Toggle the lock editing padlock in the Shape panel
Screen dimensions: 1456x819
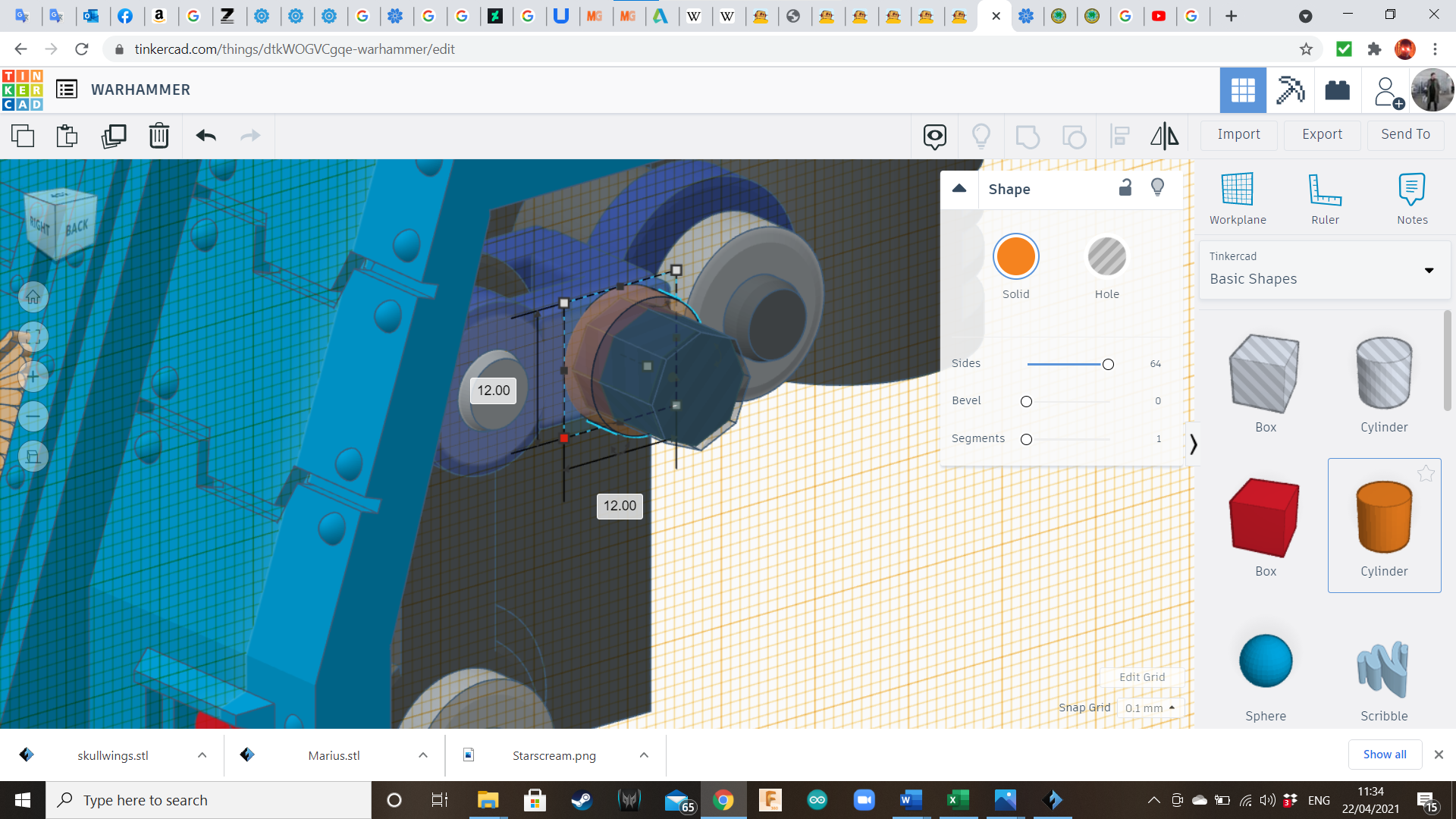tap(1125, 188)
